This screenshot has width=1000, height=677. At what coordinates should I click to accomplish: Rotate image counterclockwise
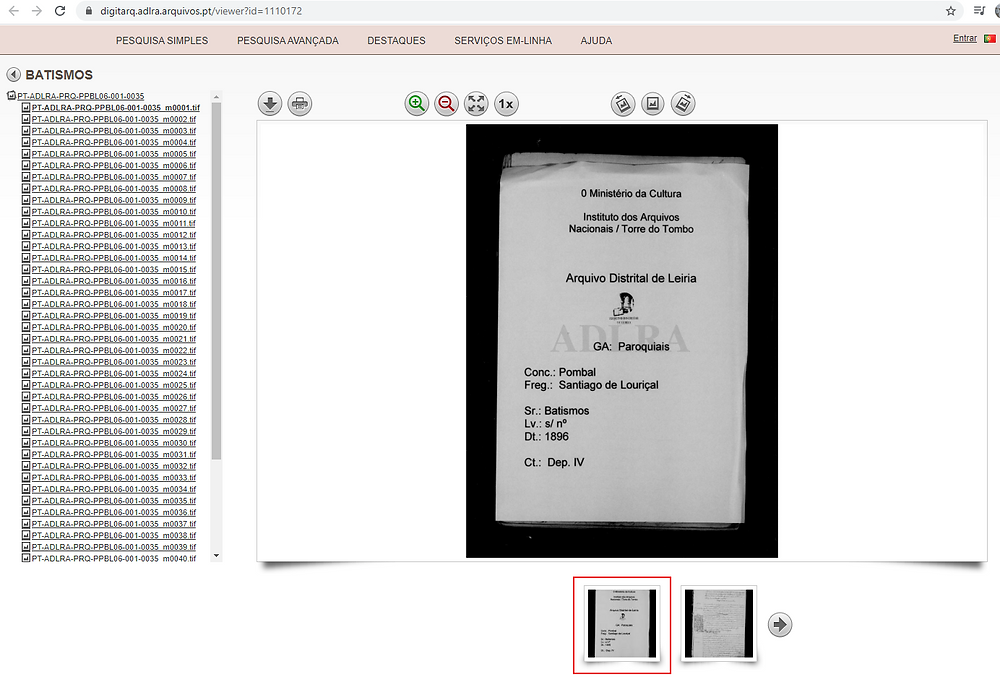point(623,104)
